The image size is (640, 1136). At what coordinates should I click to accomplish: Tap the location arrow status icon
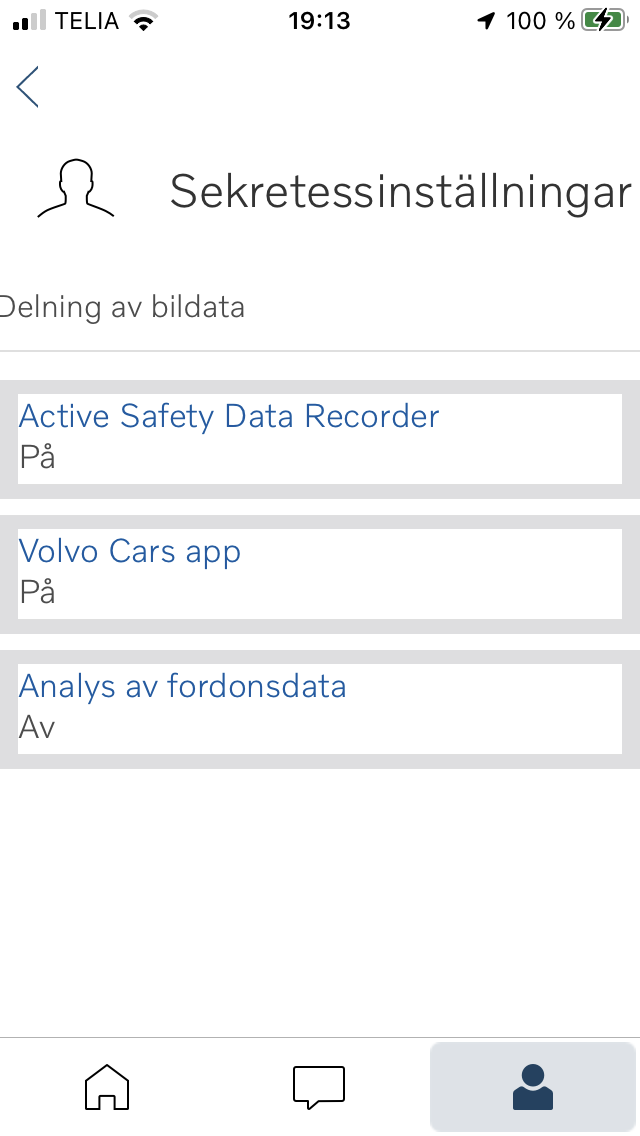[486, 21]
